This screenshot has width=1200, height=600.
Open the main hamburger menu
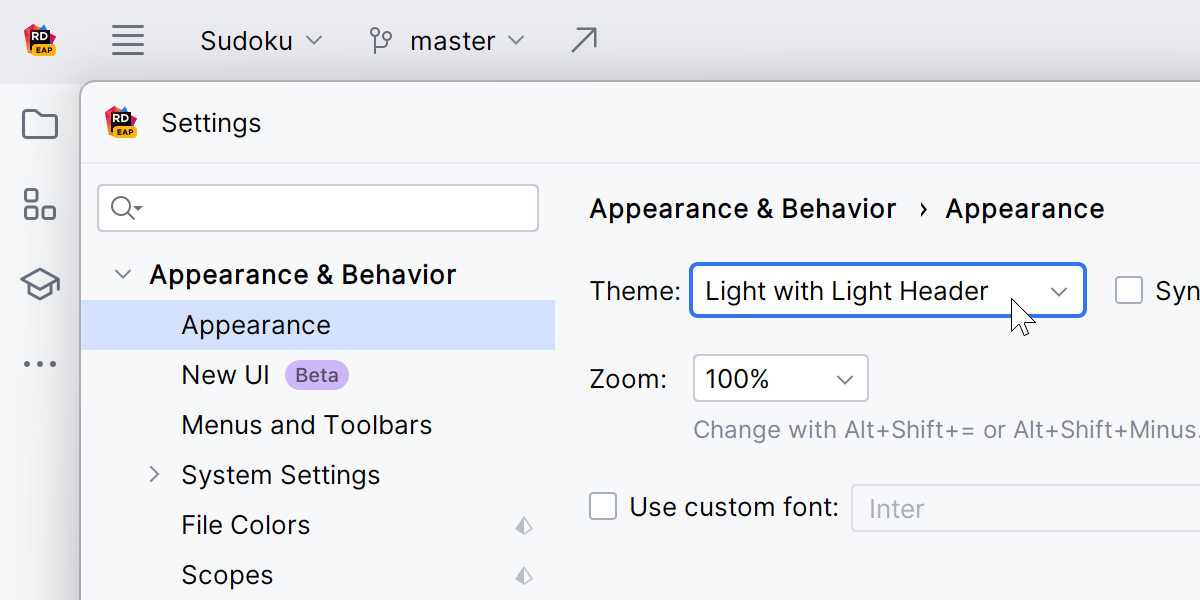pos(128,41)
